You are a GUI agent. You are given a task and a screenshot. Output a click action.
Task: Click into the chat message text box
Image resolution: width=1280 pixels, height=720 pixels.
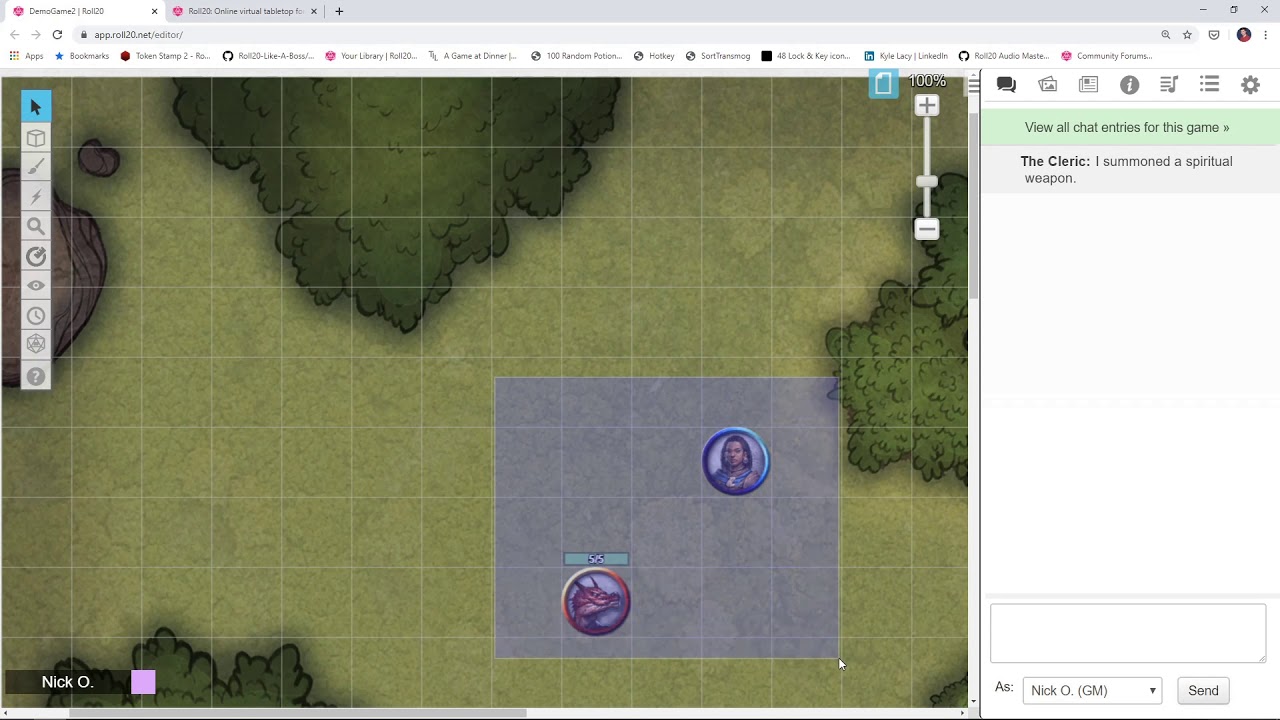pos(1128,633)
